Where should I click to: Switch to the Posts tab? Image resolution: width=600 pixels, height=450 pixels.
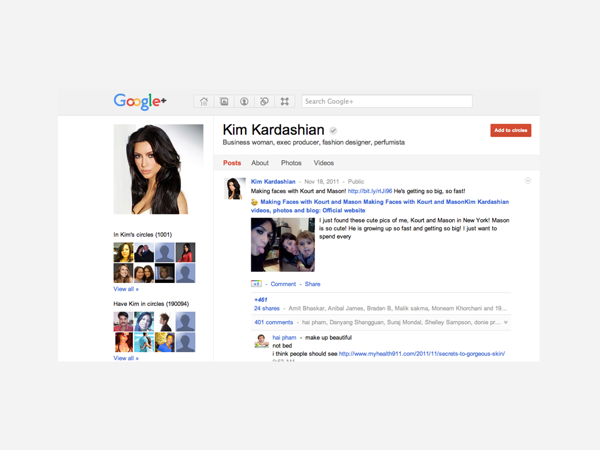click(232, 163)
